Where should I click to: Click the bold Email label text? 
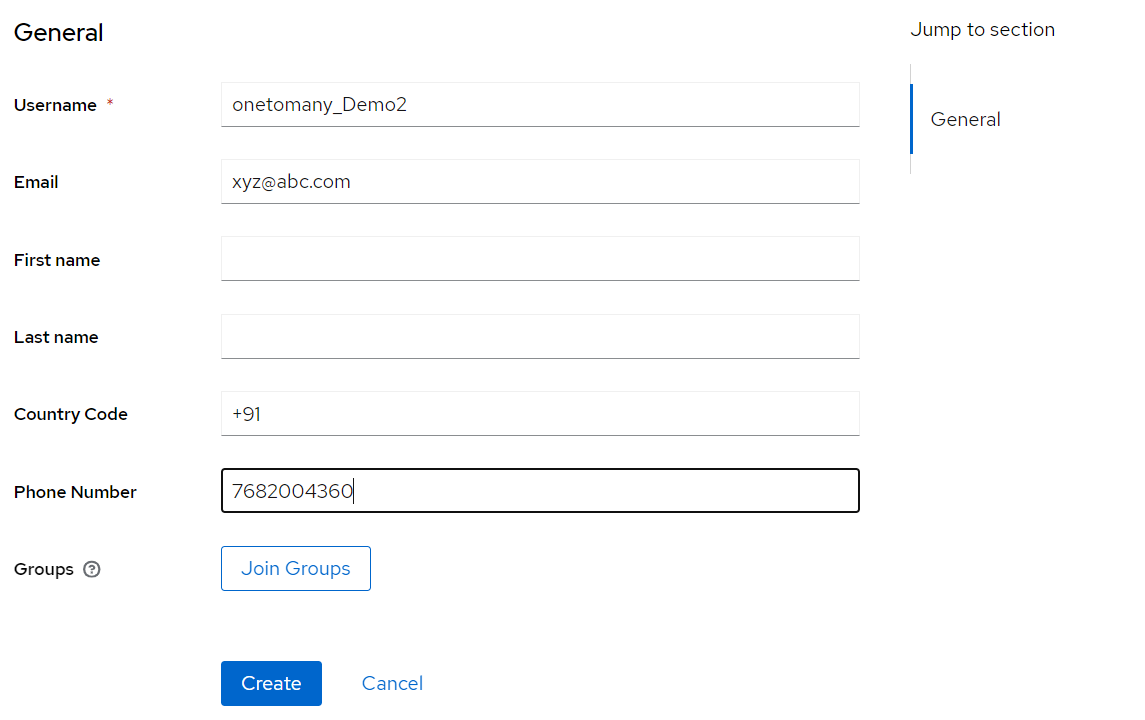pyautogui.click(x=36, y=182)
